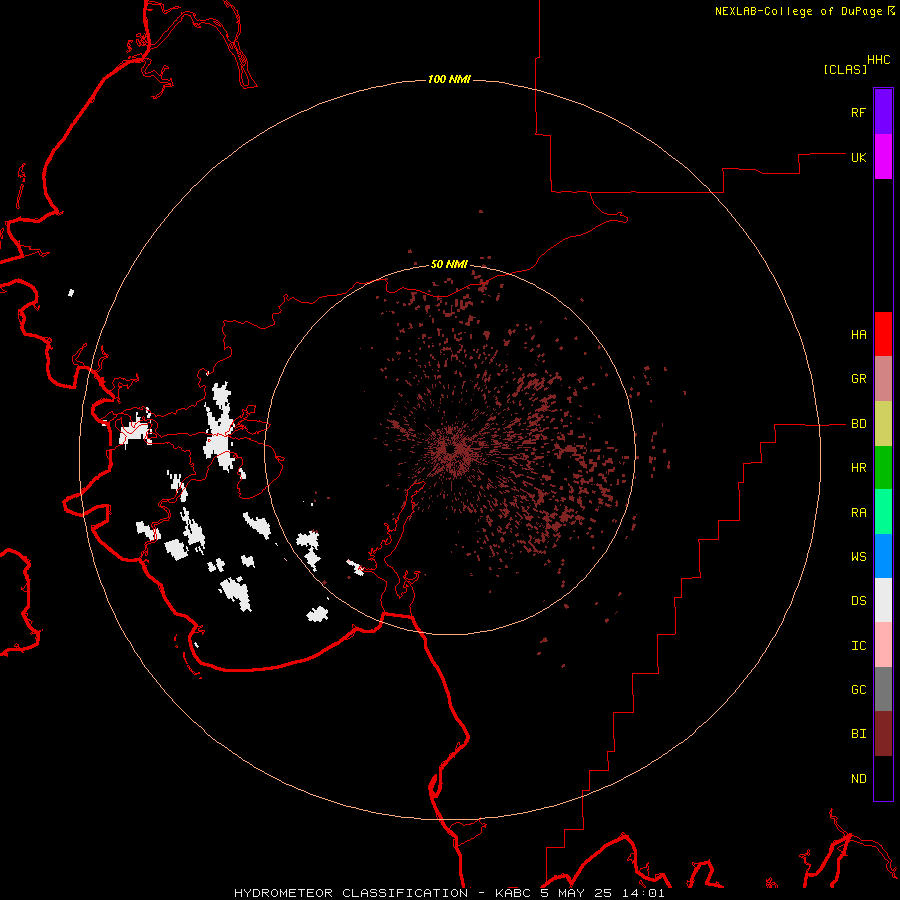The width and height of the screenshot is (900, 900).
Task: Pick the RA light-green legend swatch
Action: [883, 512]
